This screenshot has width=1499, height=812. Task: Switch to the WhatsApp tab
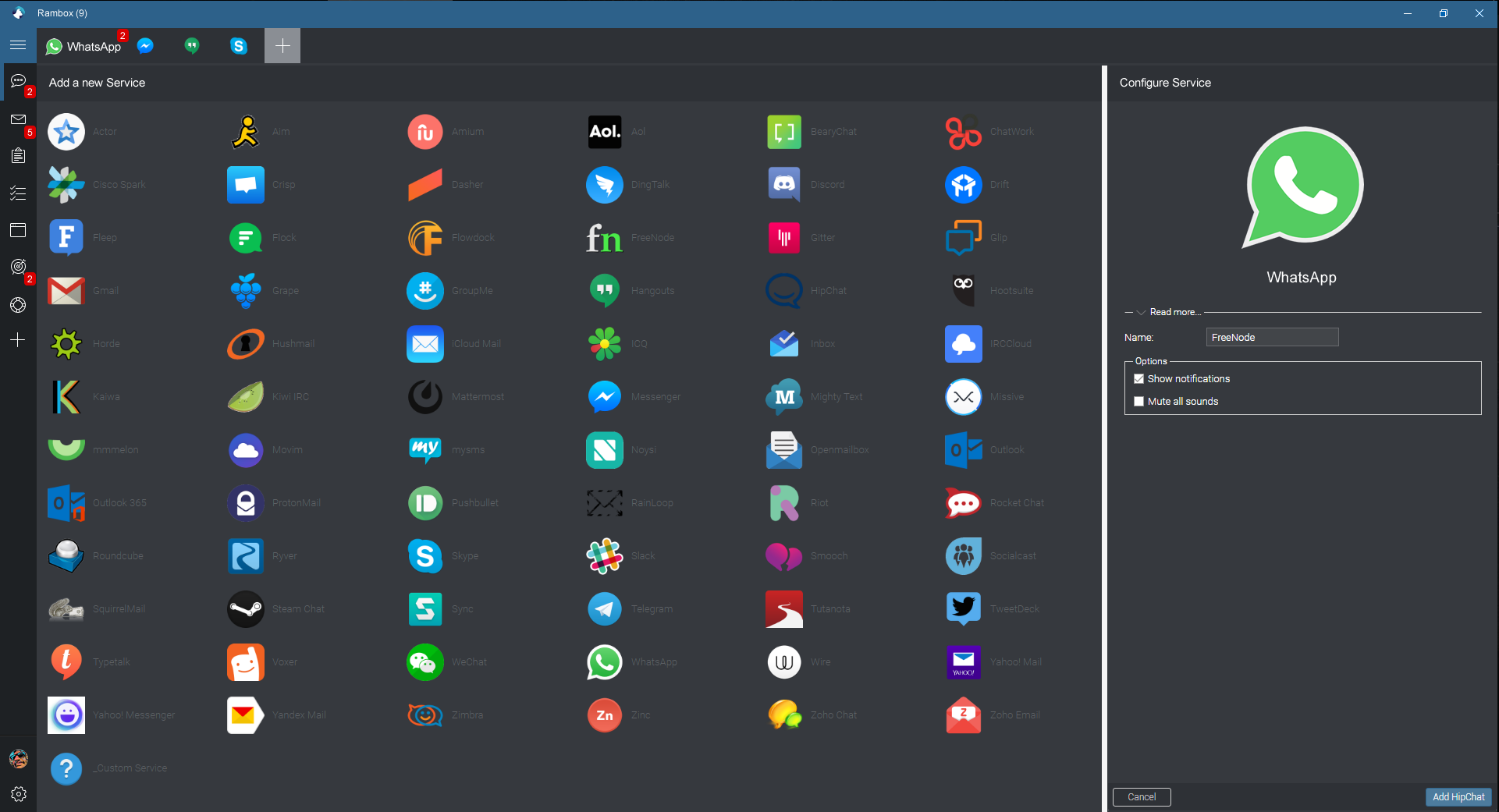[x=84, y=46]
